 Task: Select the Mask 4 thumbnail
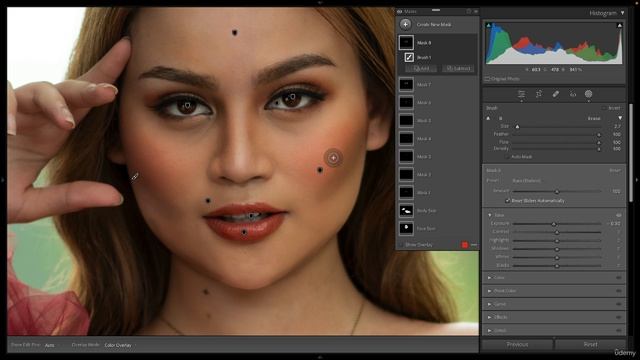click(406, 139)
